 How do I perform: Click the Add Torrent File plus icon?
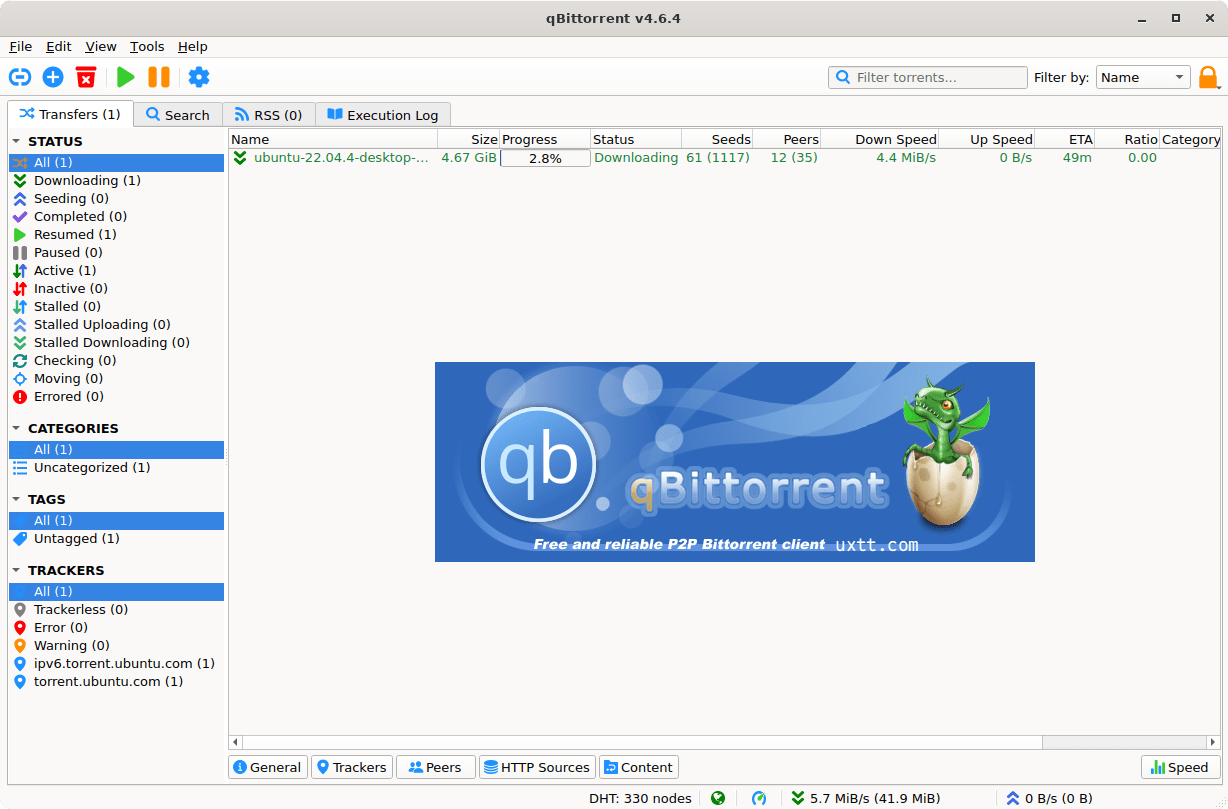(53, 77)
